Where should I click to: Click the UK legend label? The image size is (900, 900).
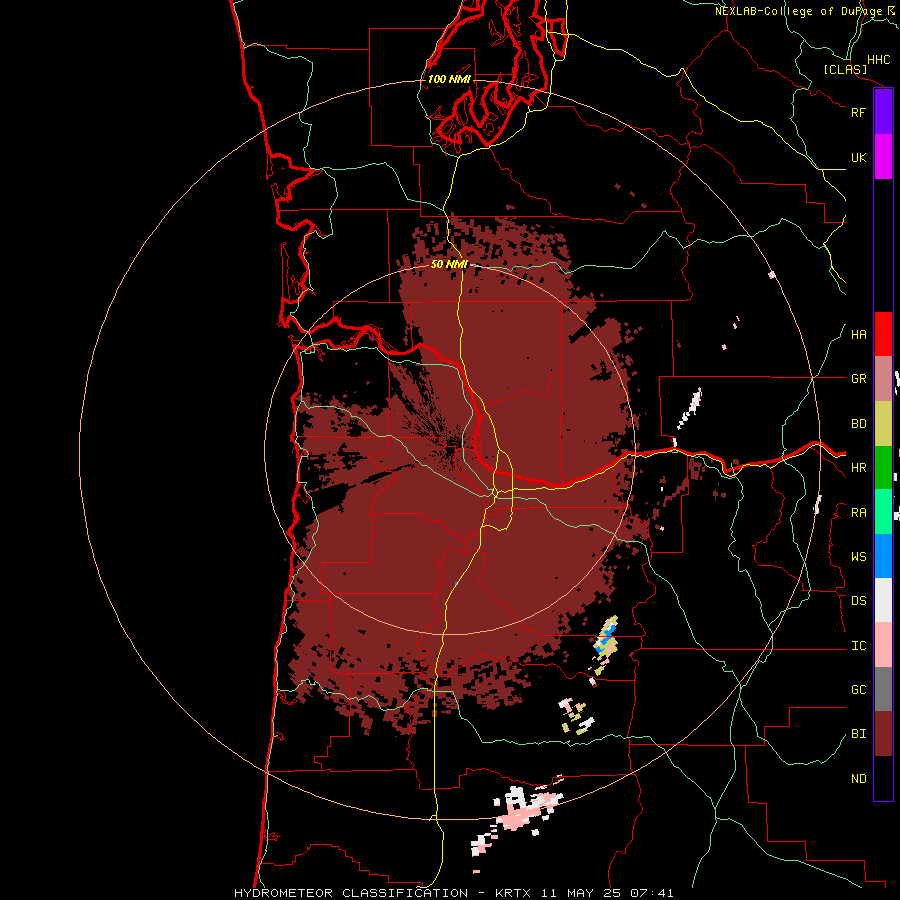(x=858, y=157)
